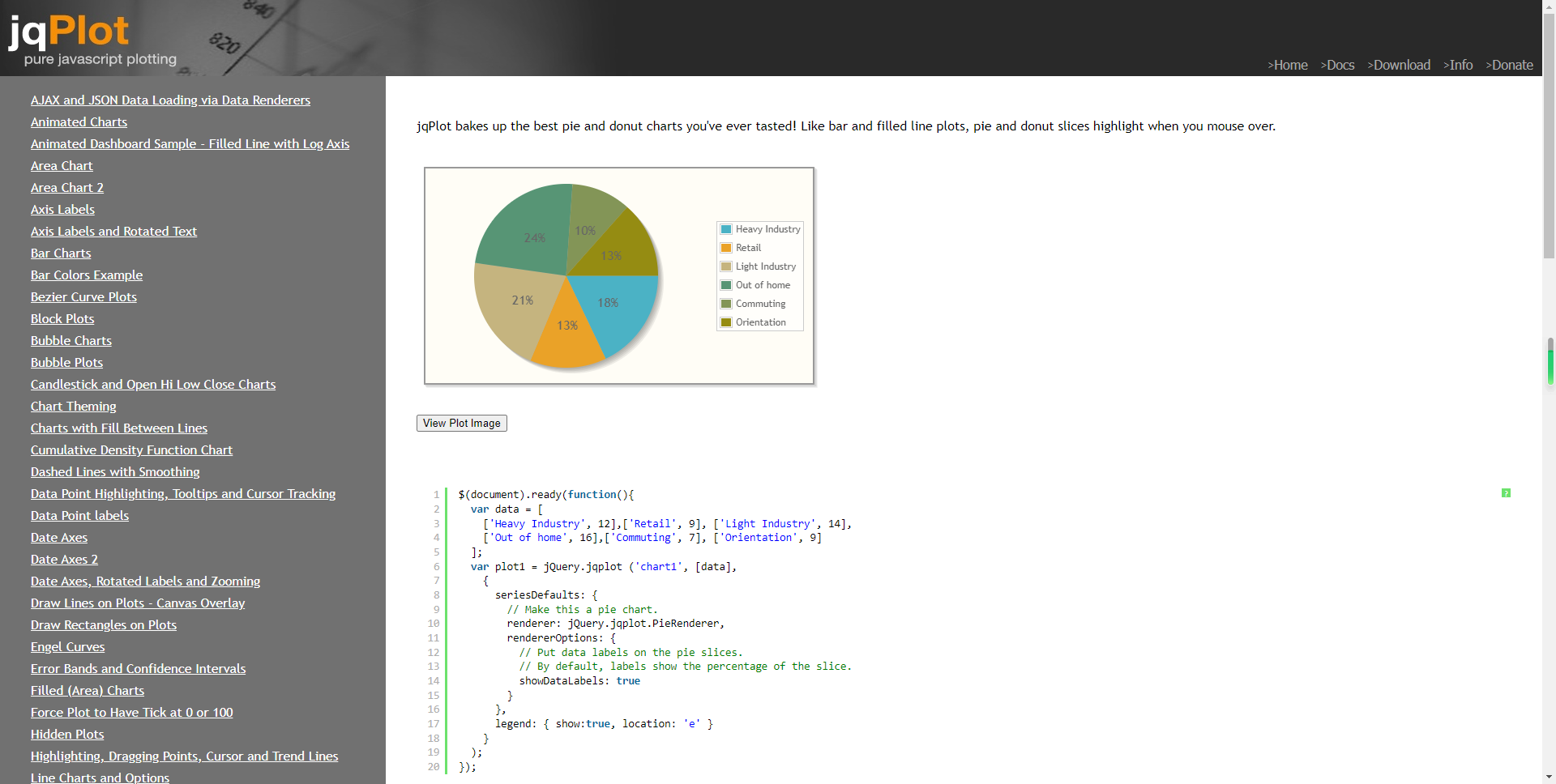Open Data Point Highlighting, Tooltips link
This screenshot has height=784, width=1556.
click(x=183, y=493)
